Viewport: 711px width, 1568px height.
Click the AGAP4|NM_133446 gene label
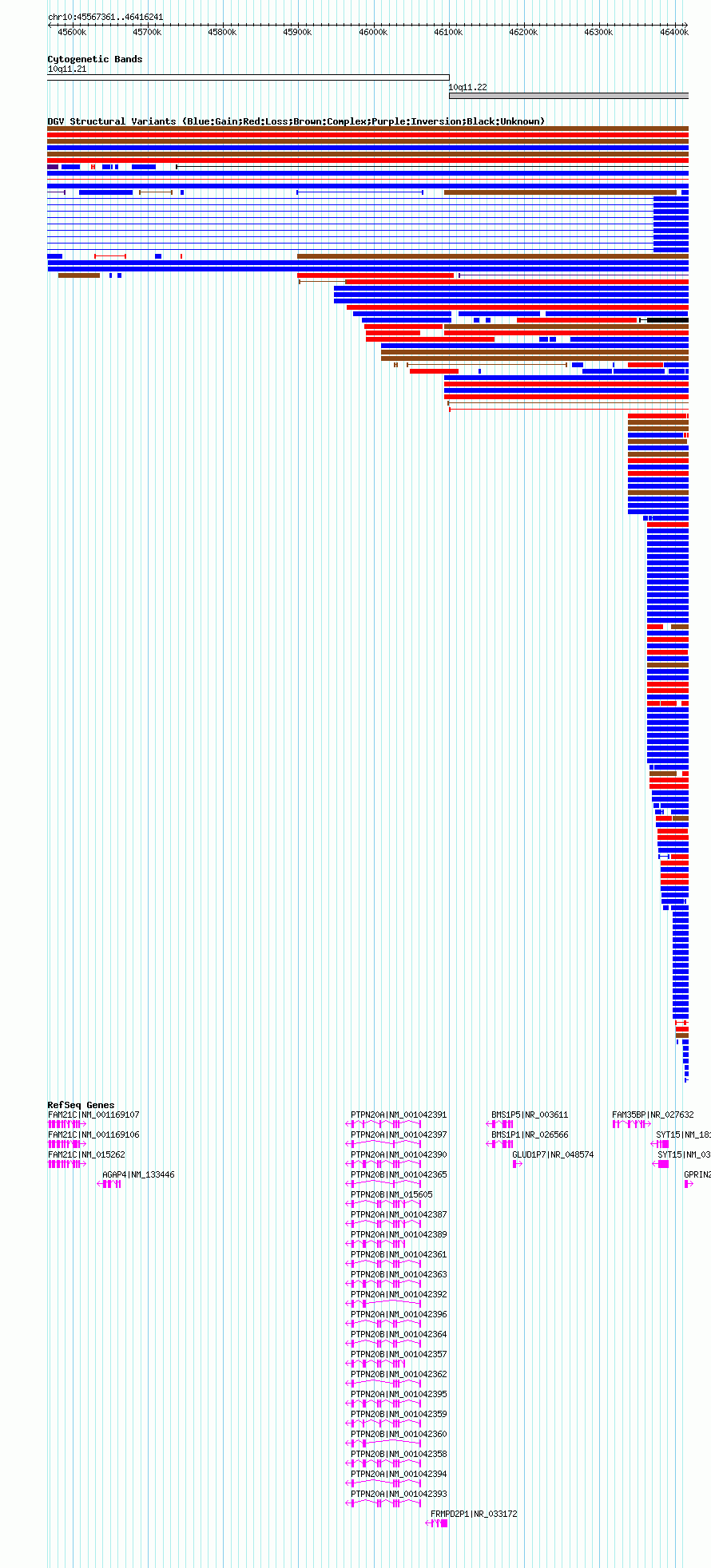[138, 1174]
